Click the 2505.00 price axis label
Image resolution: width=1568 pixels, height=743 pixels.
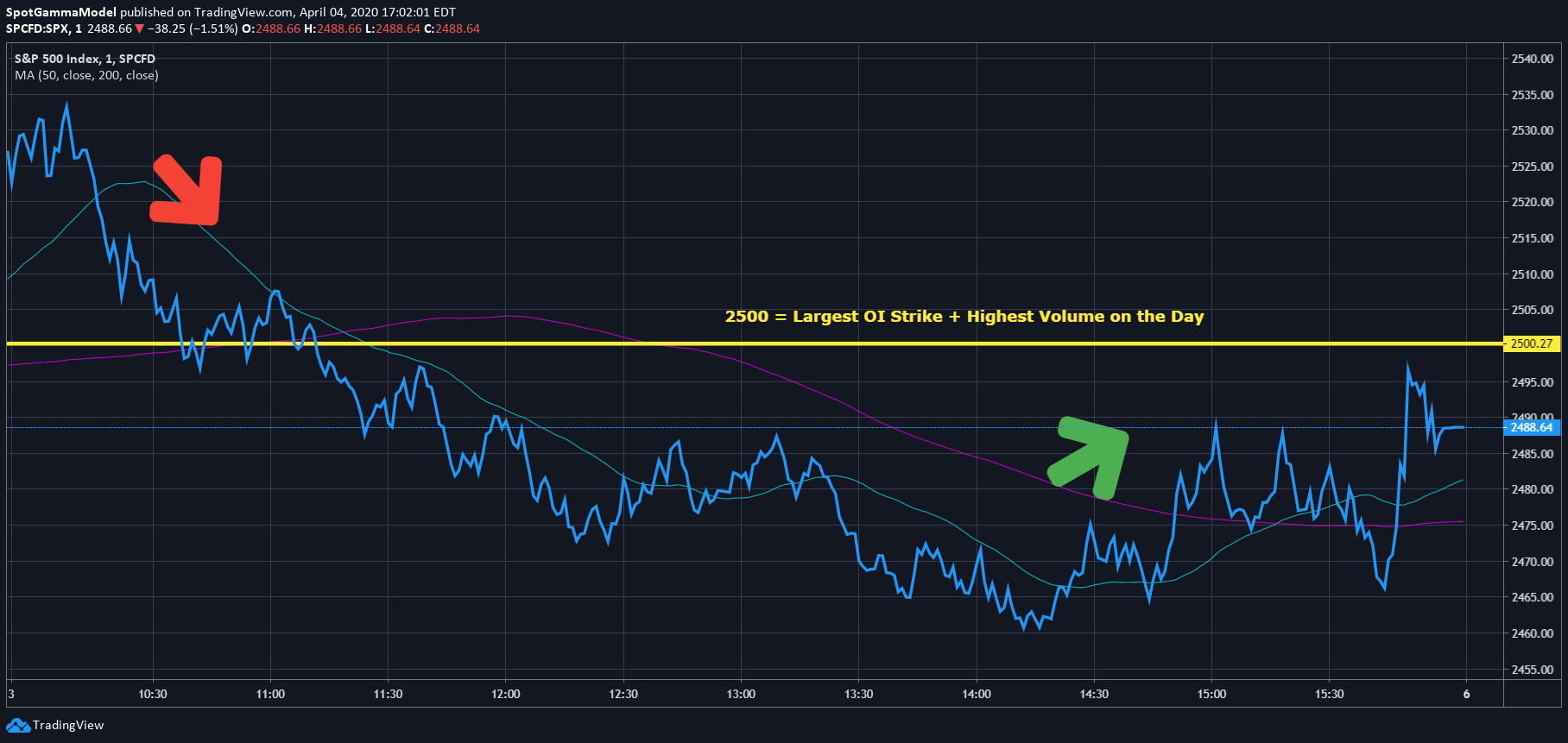click(x=1533, y=310)
